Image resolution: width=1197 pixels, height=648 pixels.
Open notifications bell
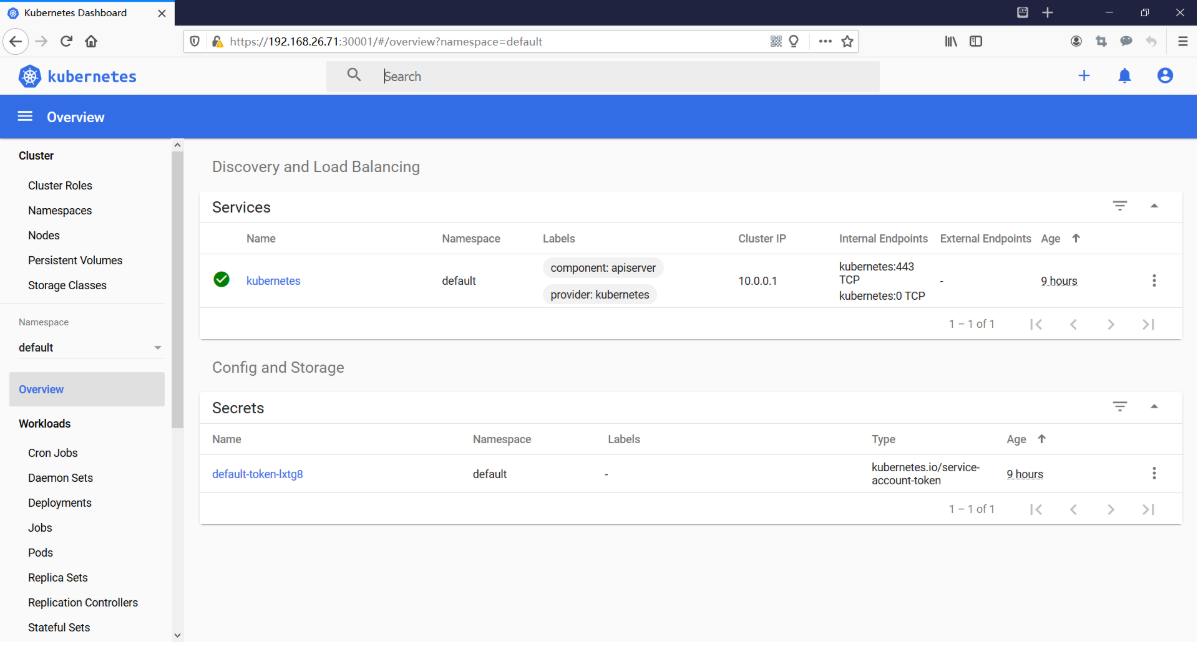point(1124,76)
